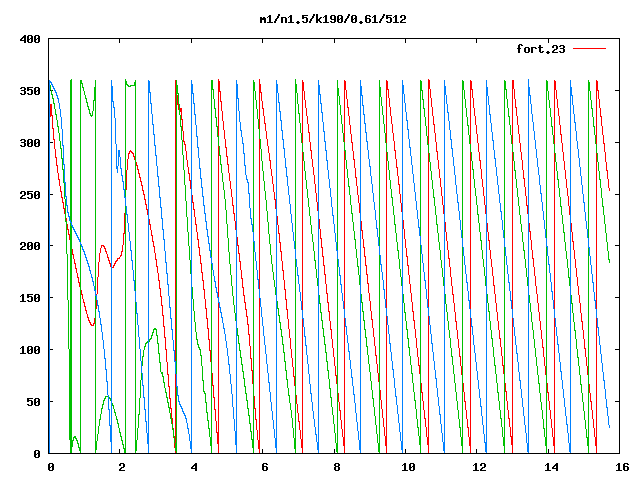Click x-axis label 2

(x=122, y=467)
